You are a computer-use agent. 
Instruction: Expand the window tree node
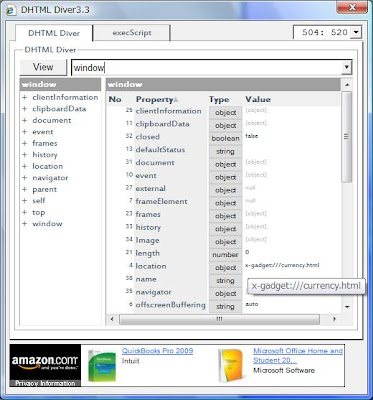click(24, 224)
